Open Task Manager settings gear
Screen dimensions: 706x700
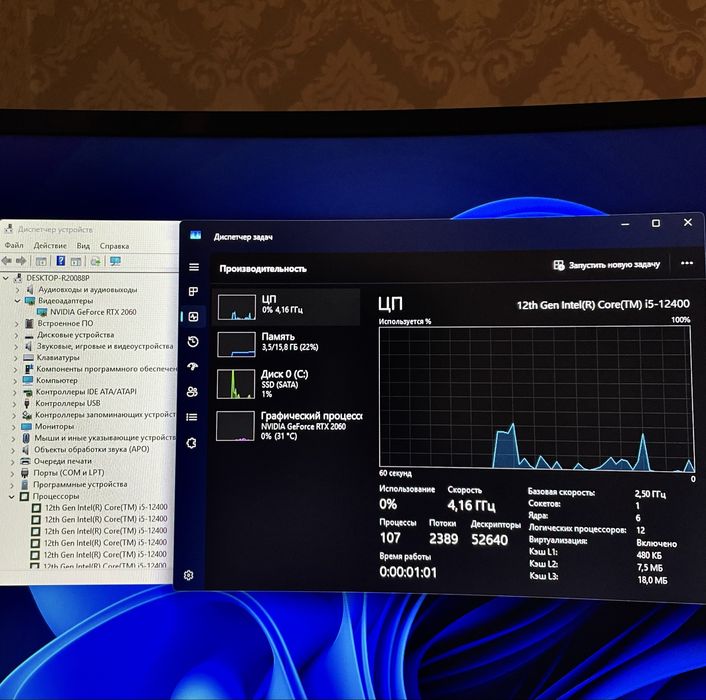pyautogui.click(x=189, y=575)
